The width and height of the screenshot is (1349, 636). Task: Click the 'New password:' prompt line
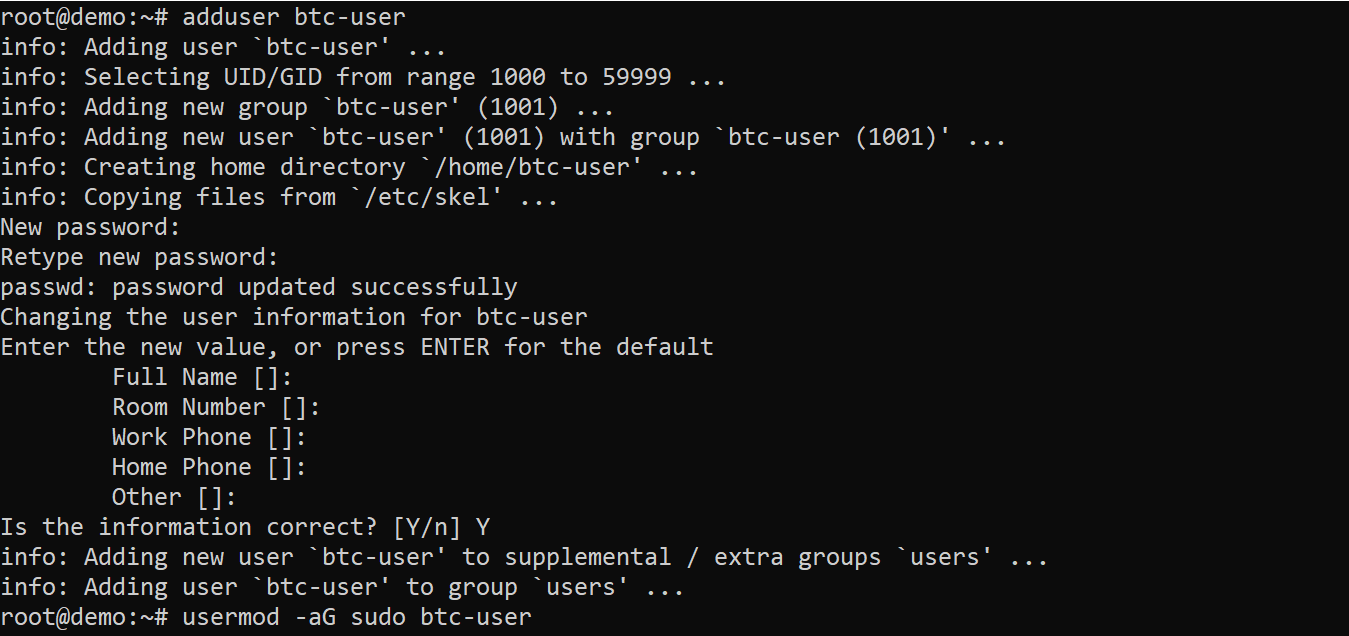pyautogui.click(x=90, y=227)
